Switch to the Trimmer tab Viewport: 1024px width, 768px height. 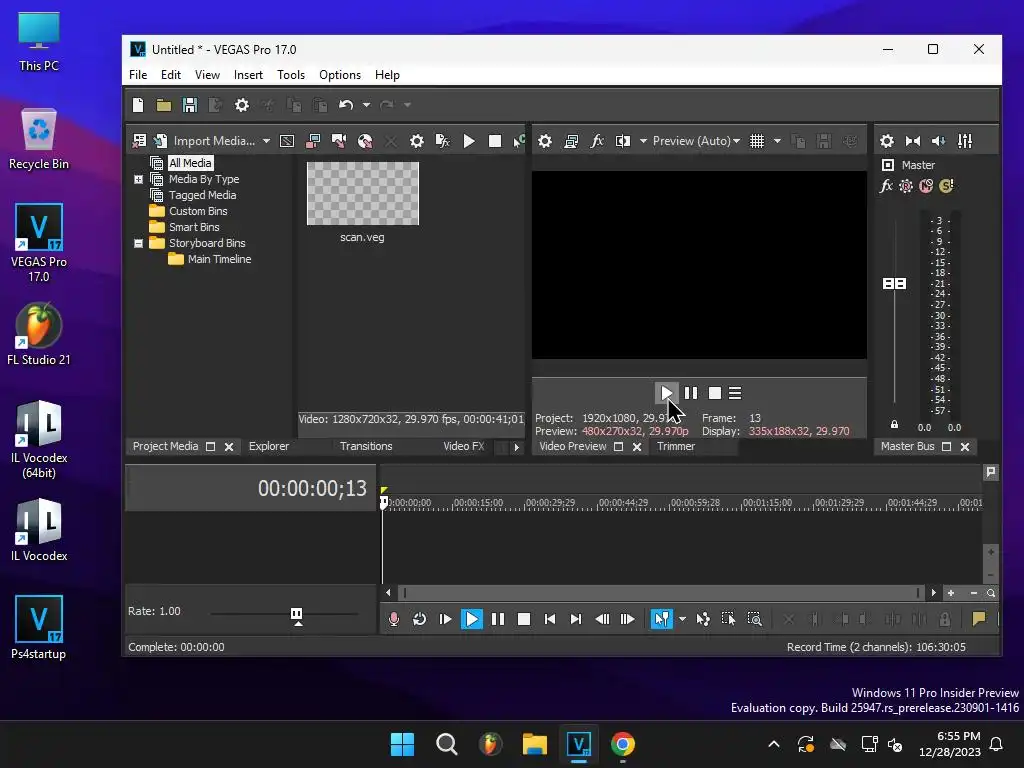[676, 446]
